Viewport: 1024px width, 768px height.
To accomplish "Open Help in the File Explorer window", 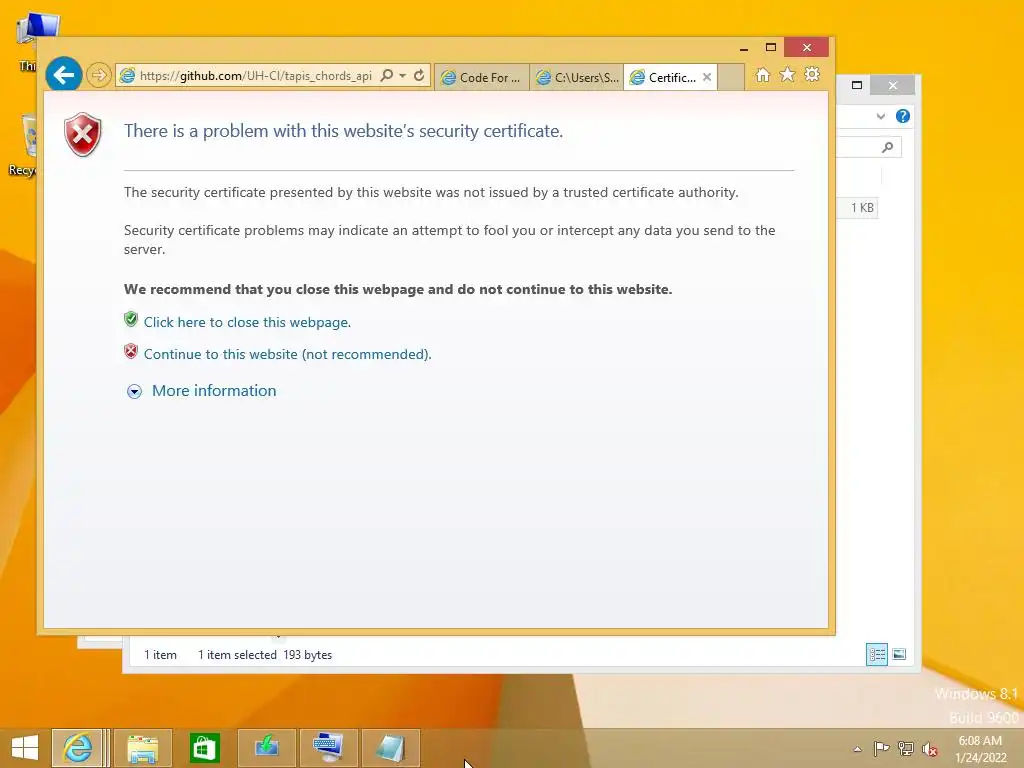I will tap(903, 116).
